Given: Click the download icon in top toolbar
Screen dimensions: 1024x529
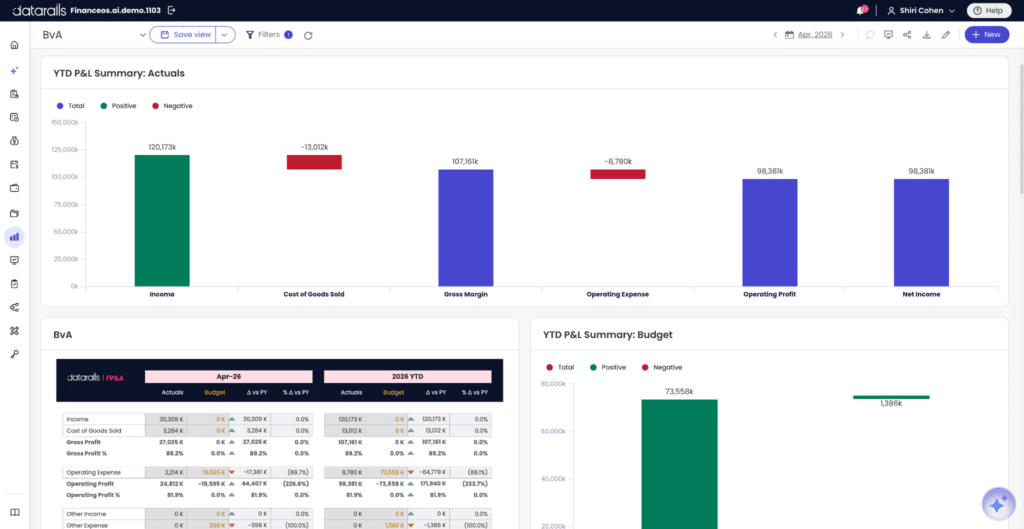Looking at the screenshot, I should click(926, 35).
